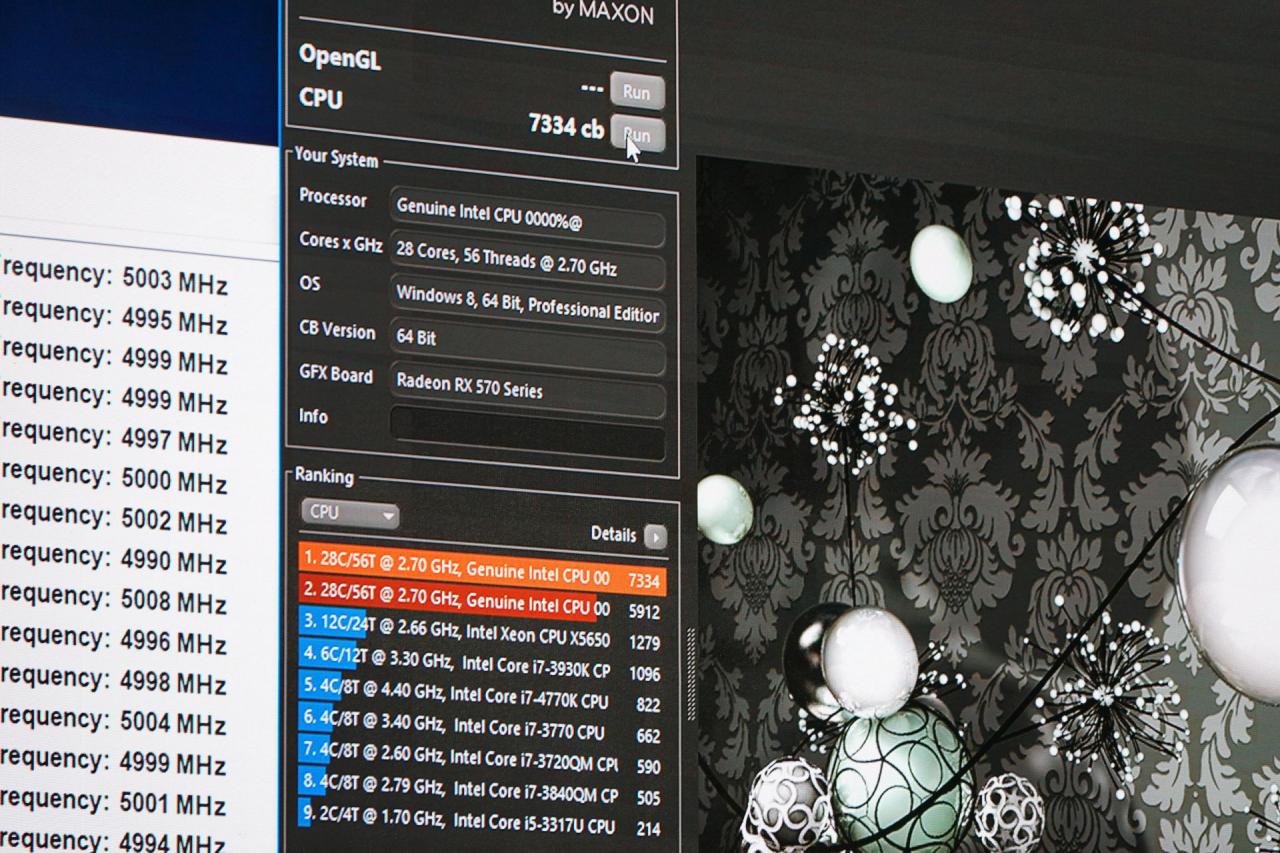This screenshot has width=1280, height=853.
Task: Click the 4996 MHz frequency line in left window
Action: (x=114, y=639)
